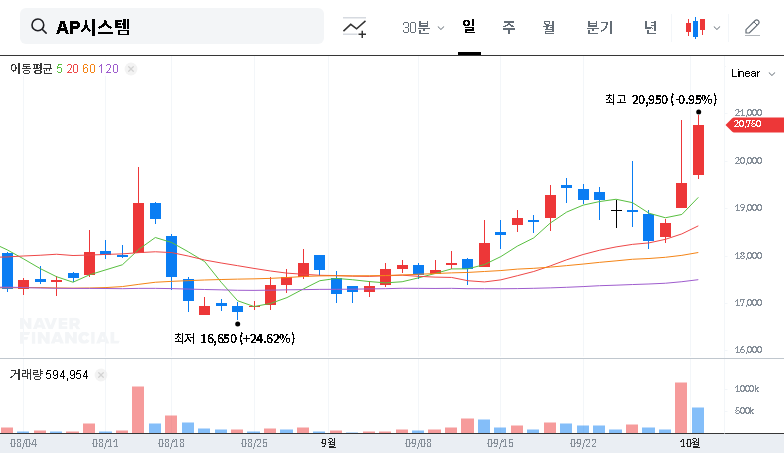Switch to the 주 weekly tab
This screenshot has width=784, height=453.
[508, 28]
